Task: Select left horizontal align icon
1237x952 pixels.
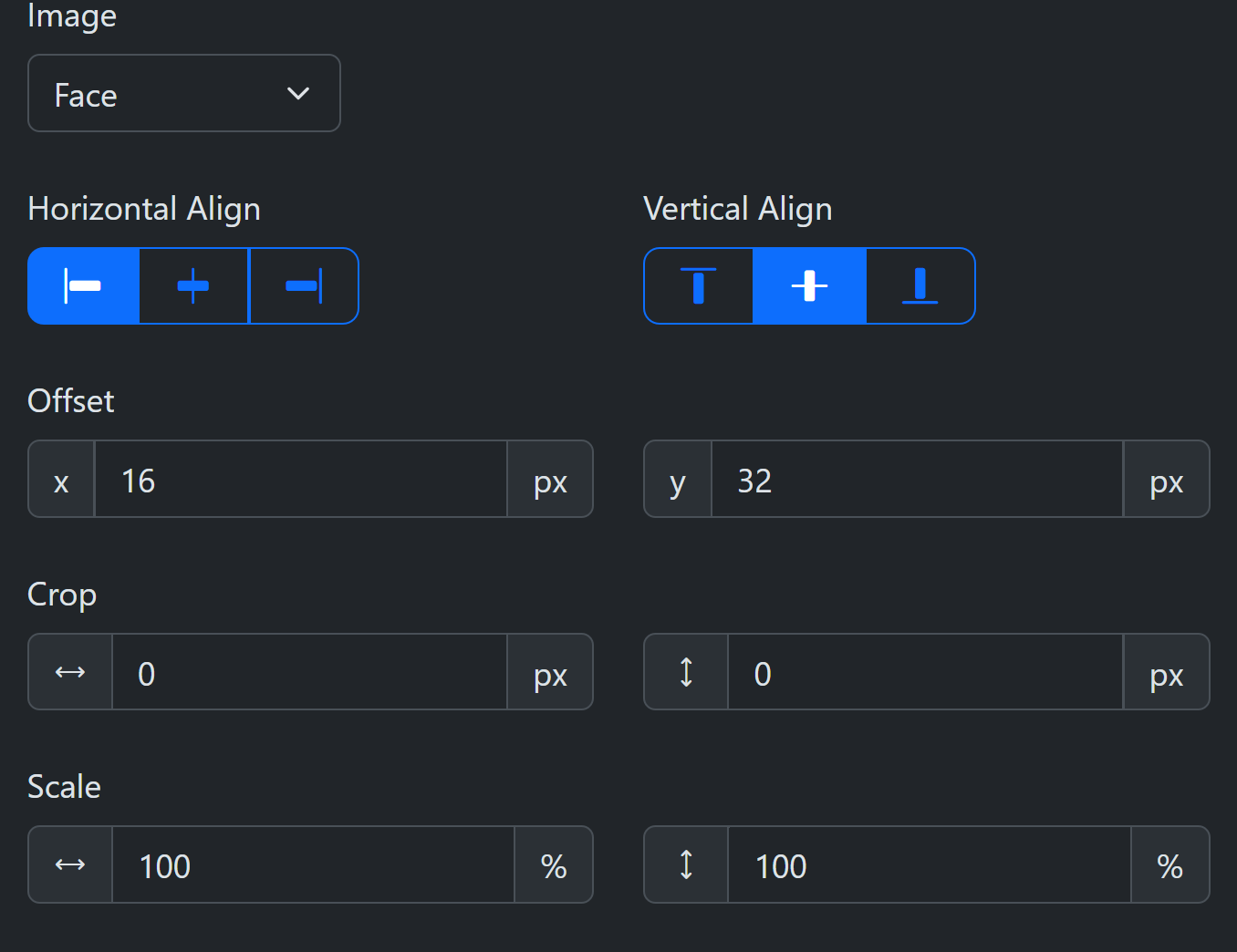Action: point(83,286)
